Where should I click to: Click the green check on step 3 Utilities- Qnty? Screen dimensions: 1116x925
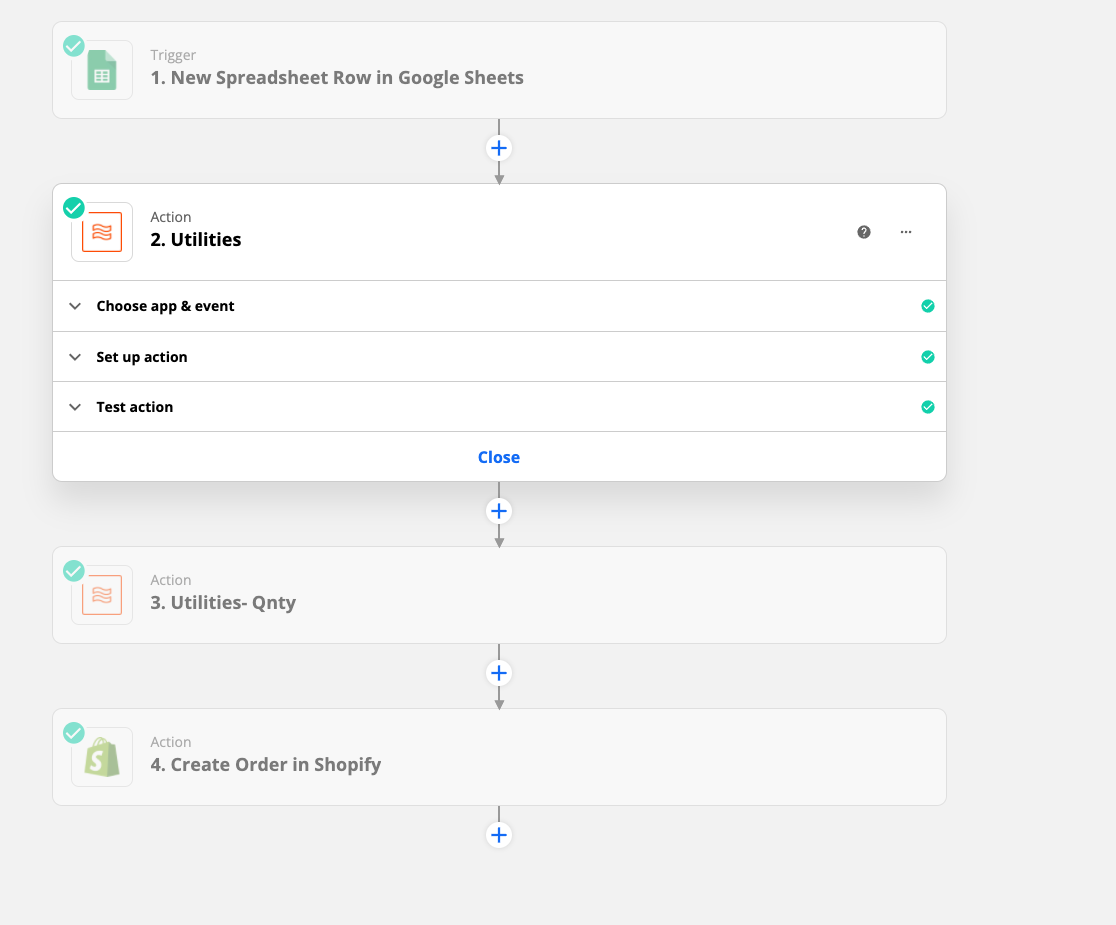click(73, 571)
